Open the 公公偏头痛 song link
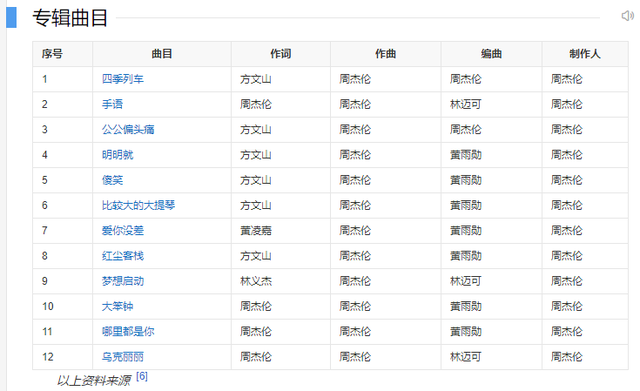This screenshot has width=640, height=391. 128,129
